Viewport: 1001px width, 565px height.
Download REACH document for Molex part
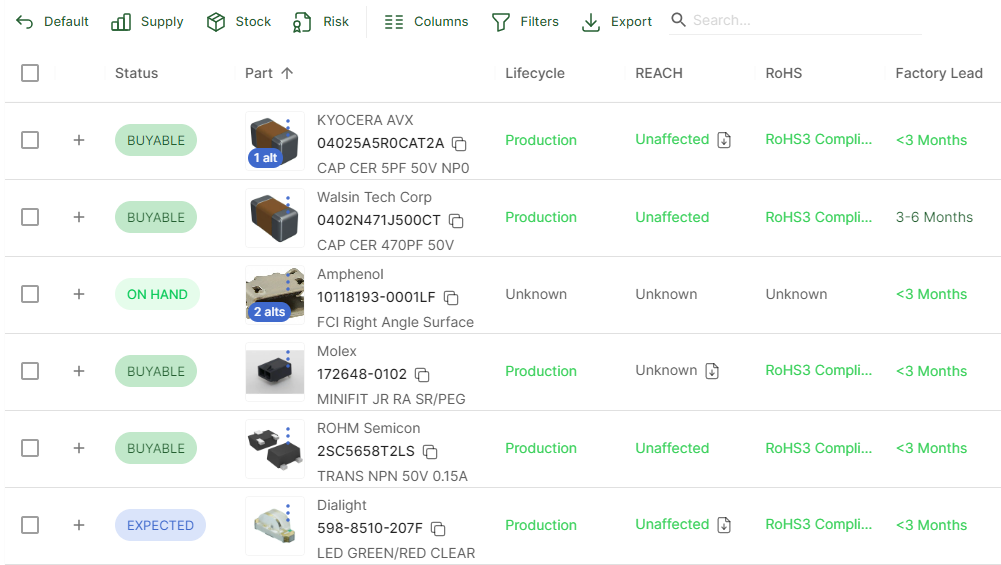712,371
